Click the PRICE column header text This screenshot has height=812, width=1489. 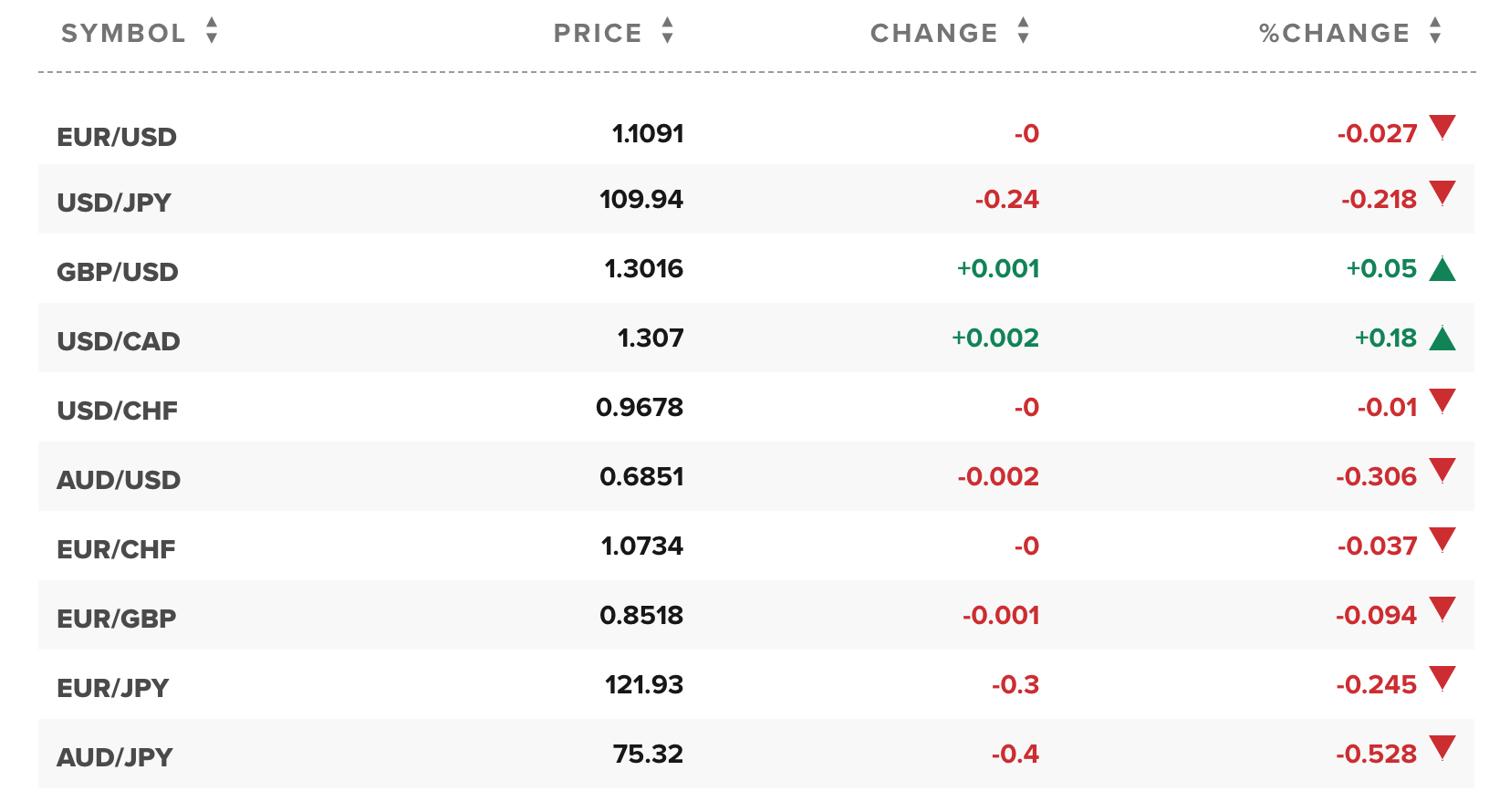click(x=598, y=33)
